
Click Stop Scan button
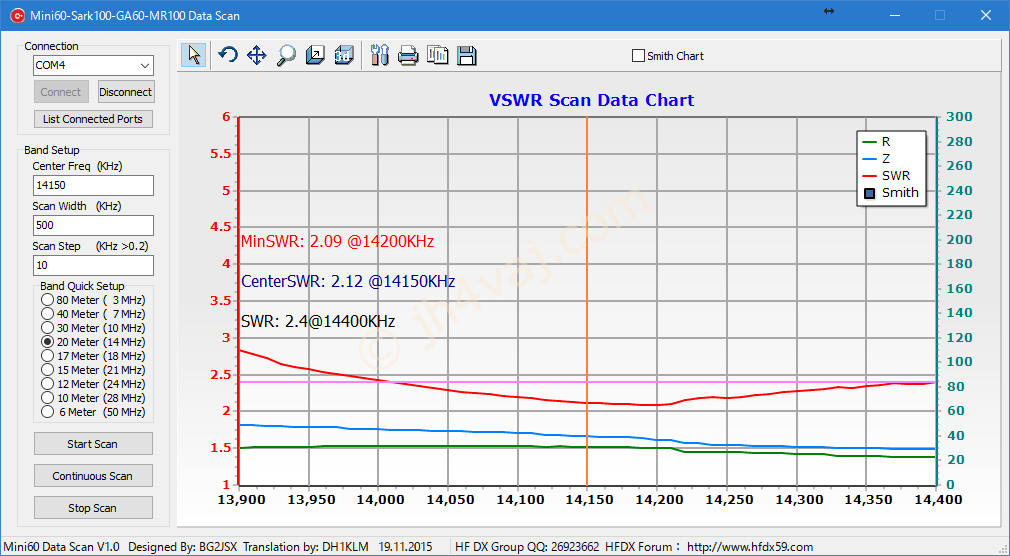(93, 508)
